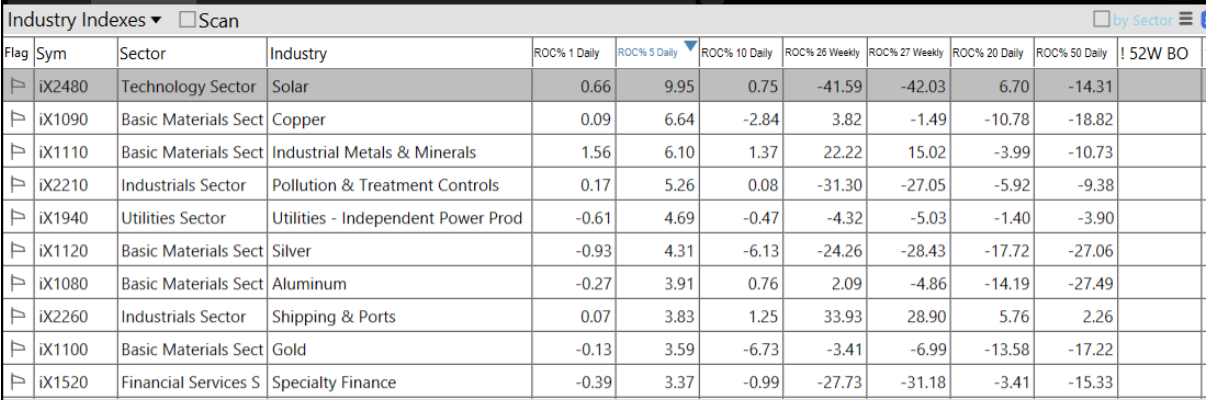The height and width of the screenshot is (404, 1206).
Task: Open the iX1940 symbol
Action: coord(62,218)
